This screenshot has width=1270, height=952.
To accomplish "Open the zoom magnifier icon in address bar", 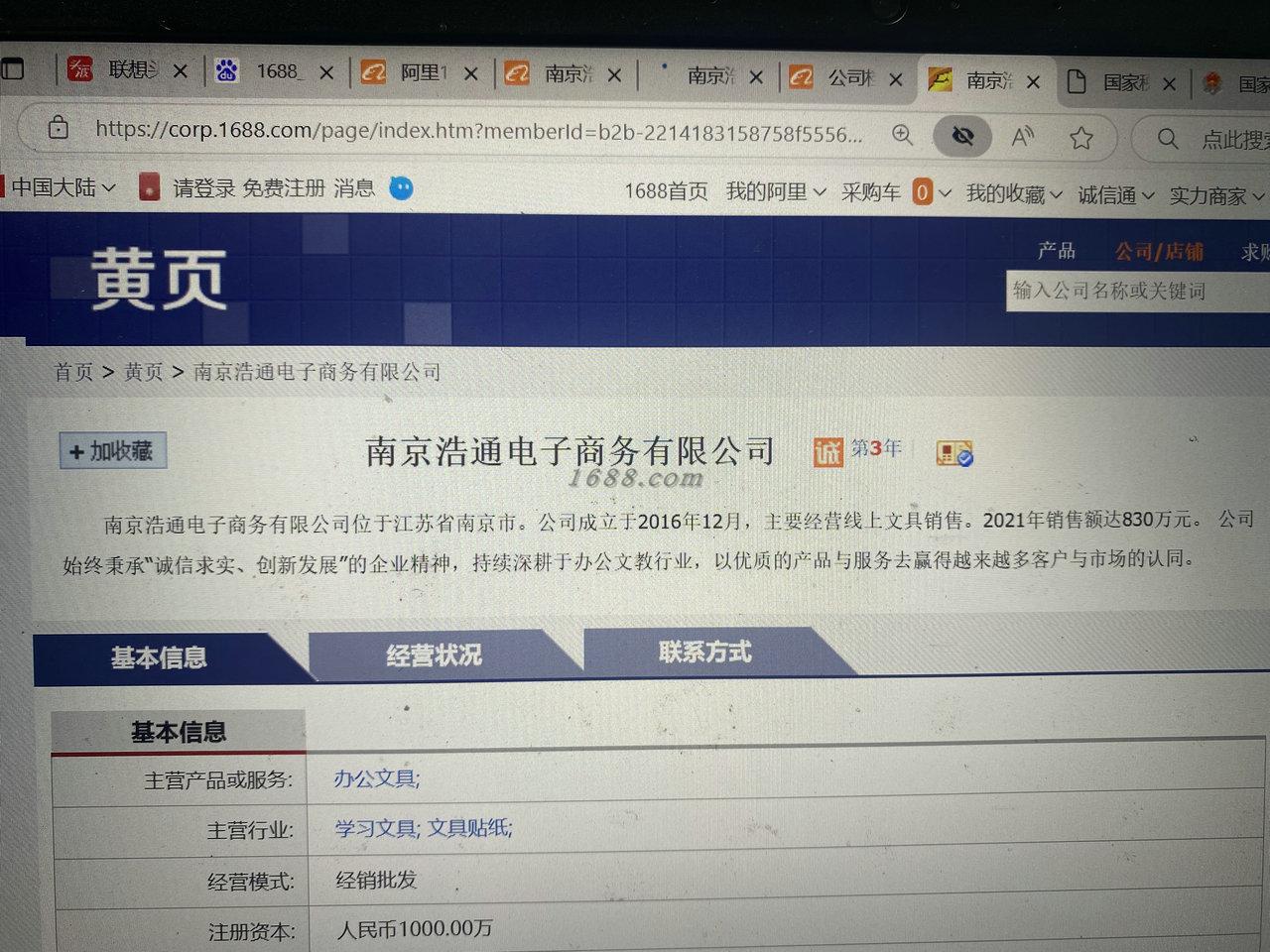I will [x=902, y=135].
